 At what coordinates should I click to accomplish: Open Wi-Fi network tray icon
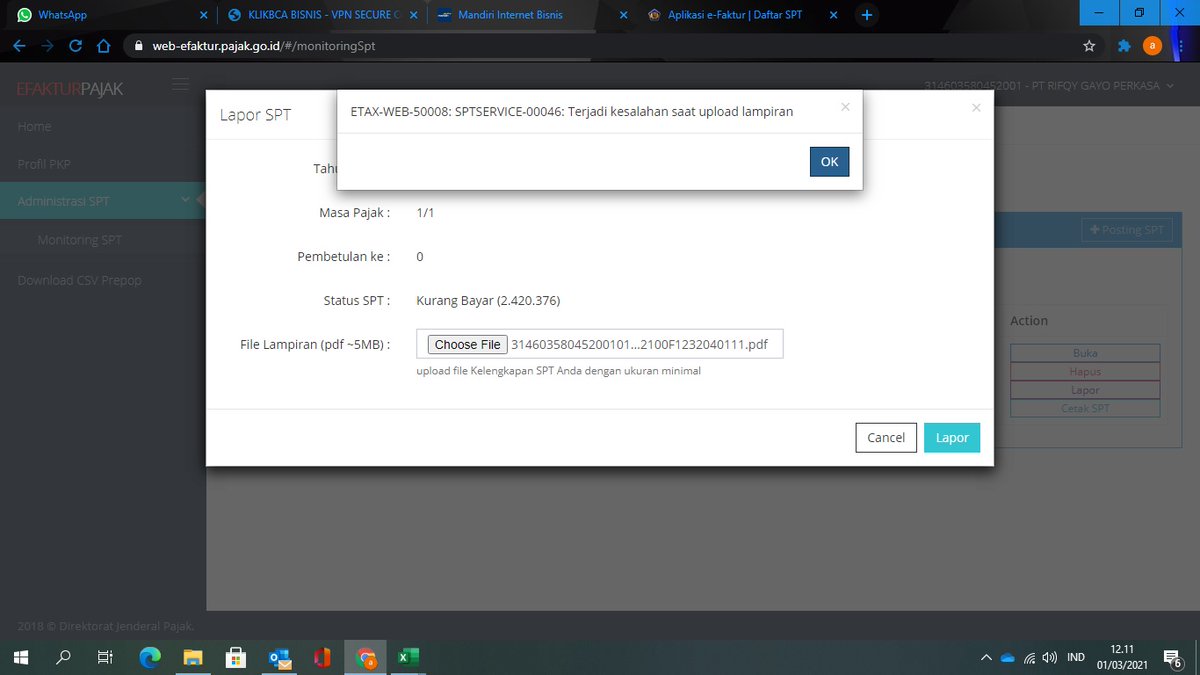1029,657
